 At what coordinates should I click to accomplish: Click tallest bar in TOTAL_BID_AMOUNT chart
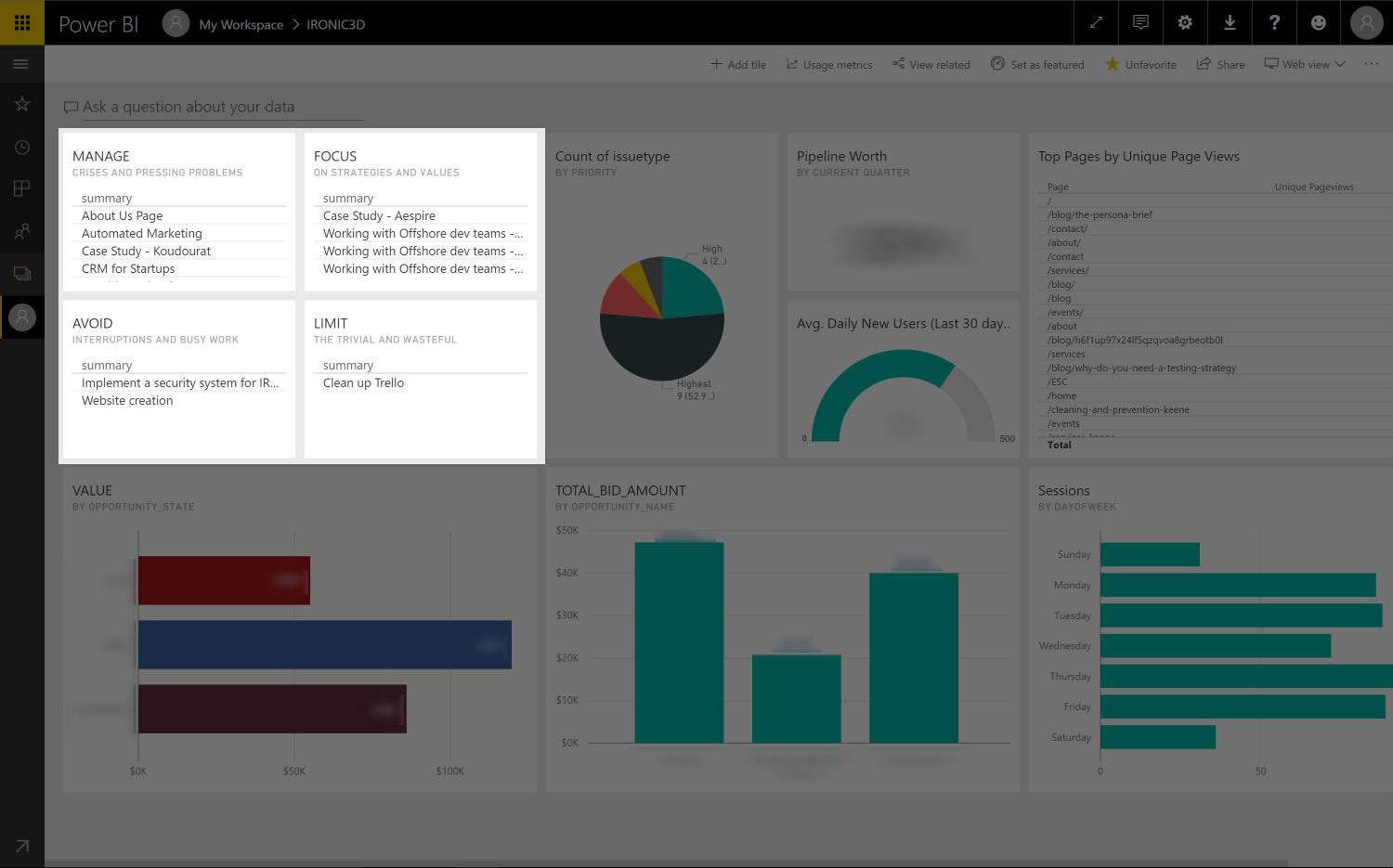679,642
